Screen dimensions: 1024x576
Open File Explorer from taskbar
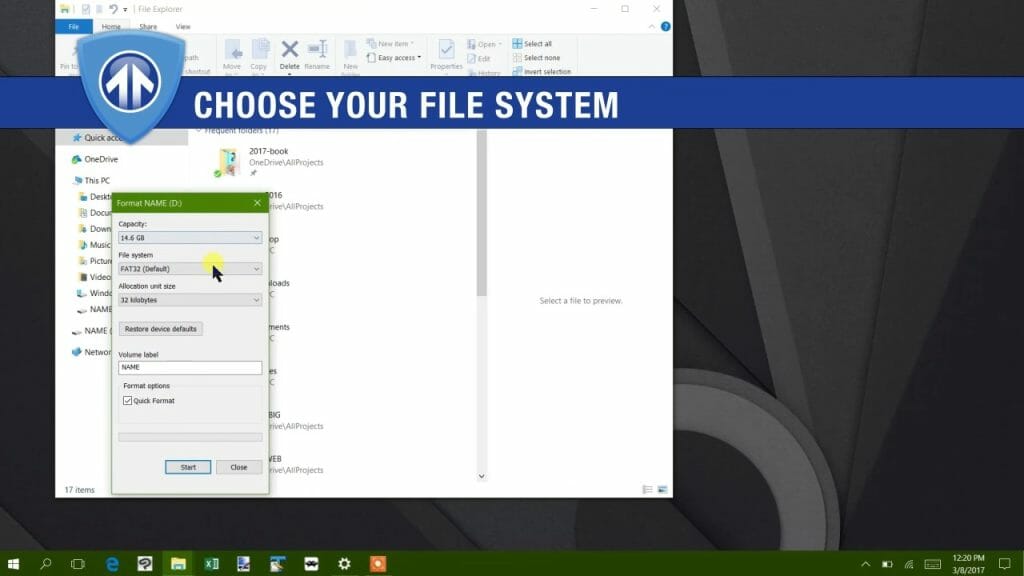click(x=178, y=564)
